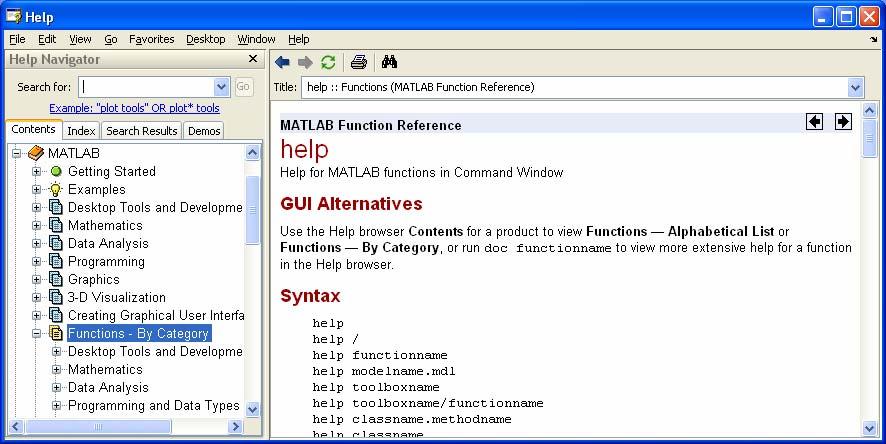The height and width of the screenshot is (444, 886).
Task: Click the Syntax heading
Action: point(310,296)
